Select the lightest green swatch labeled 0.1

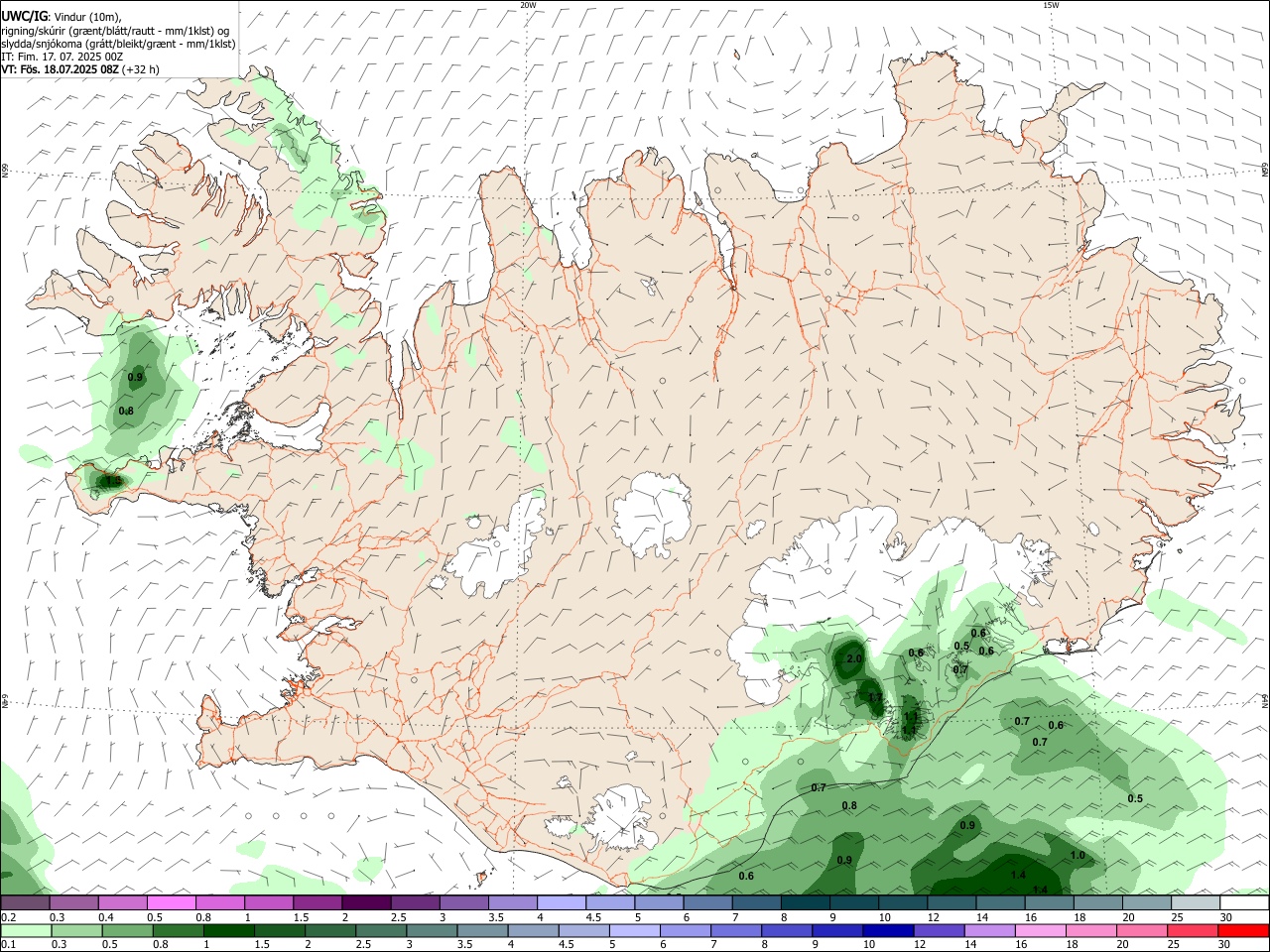25,930
